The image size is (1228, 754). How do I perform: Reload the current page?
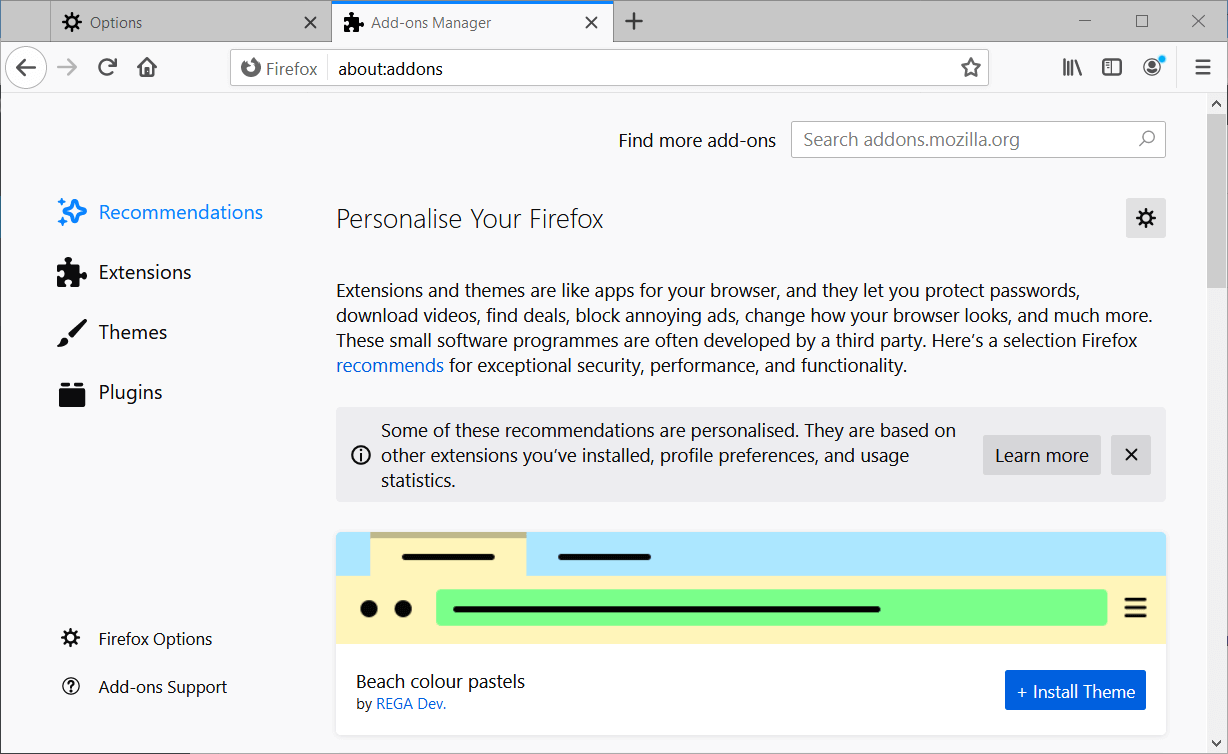click(x=107, y=68)
